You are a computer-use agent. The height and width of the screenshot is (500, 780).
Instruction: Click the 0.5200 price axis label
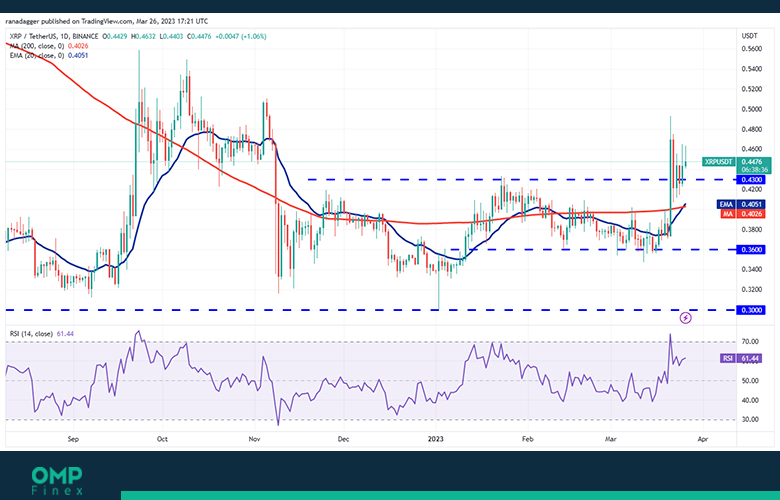click(751, 89)
